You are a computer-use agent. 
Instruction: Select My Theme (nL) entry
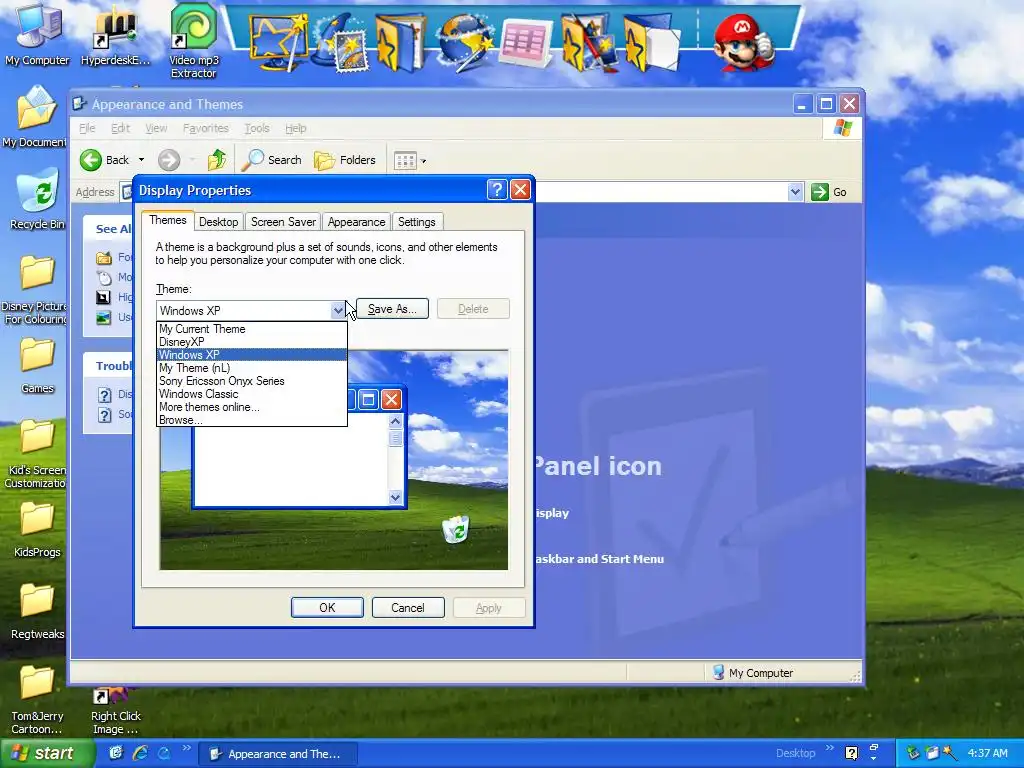[x=251, y=368]
